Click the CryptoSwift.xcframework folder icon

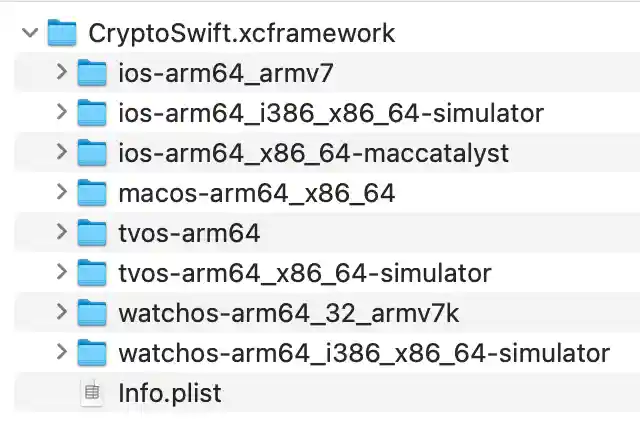62,33
